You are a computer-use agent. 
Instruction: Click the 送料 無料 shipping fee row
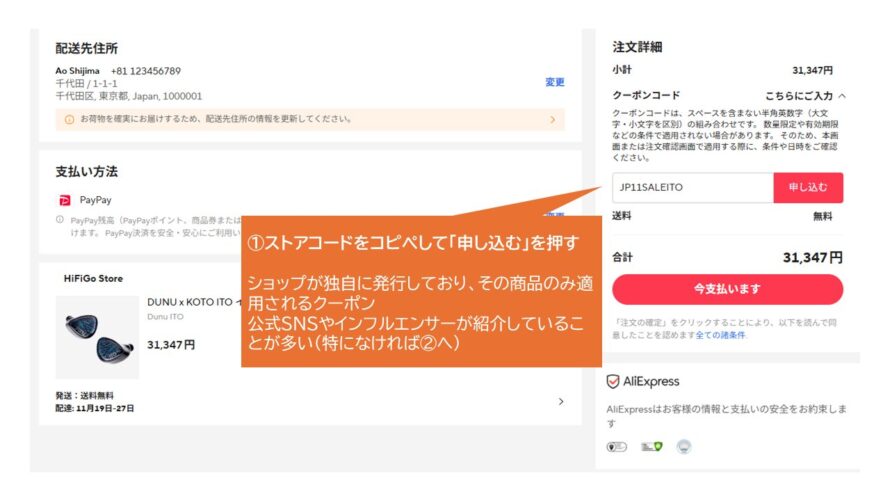tap(723, 216)
